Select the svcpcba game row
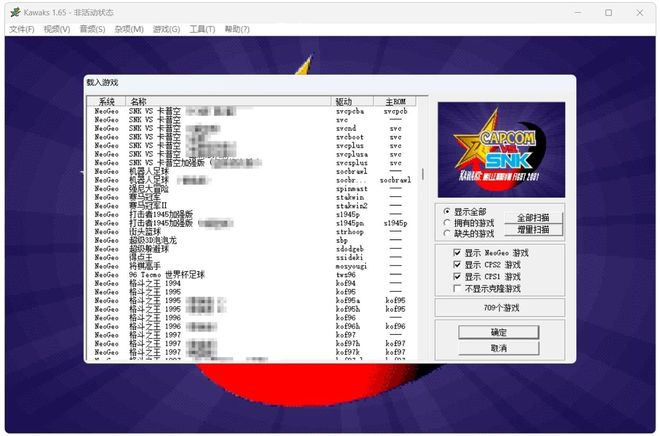 click(x=251, y=111)
